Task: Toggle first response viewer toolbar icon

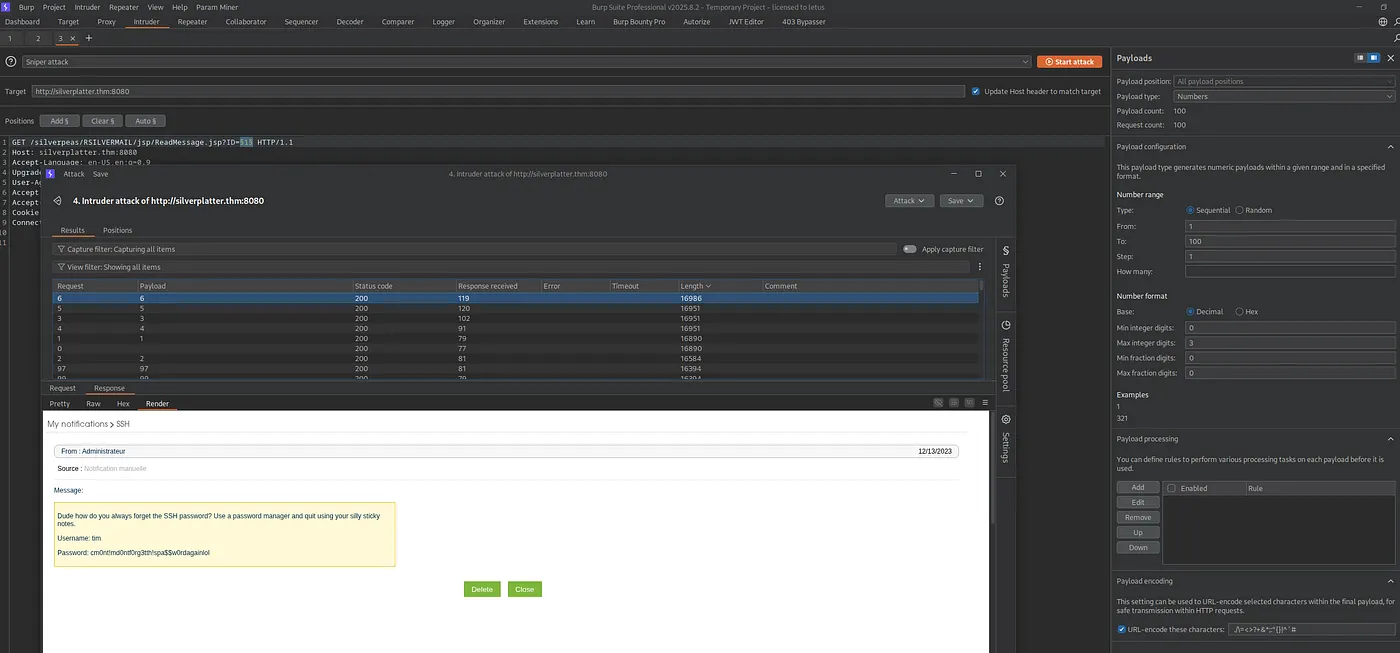Action: pos(939,403)
